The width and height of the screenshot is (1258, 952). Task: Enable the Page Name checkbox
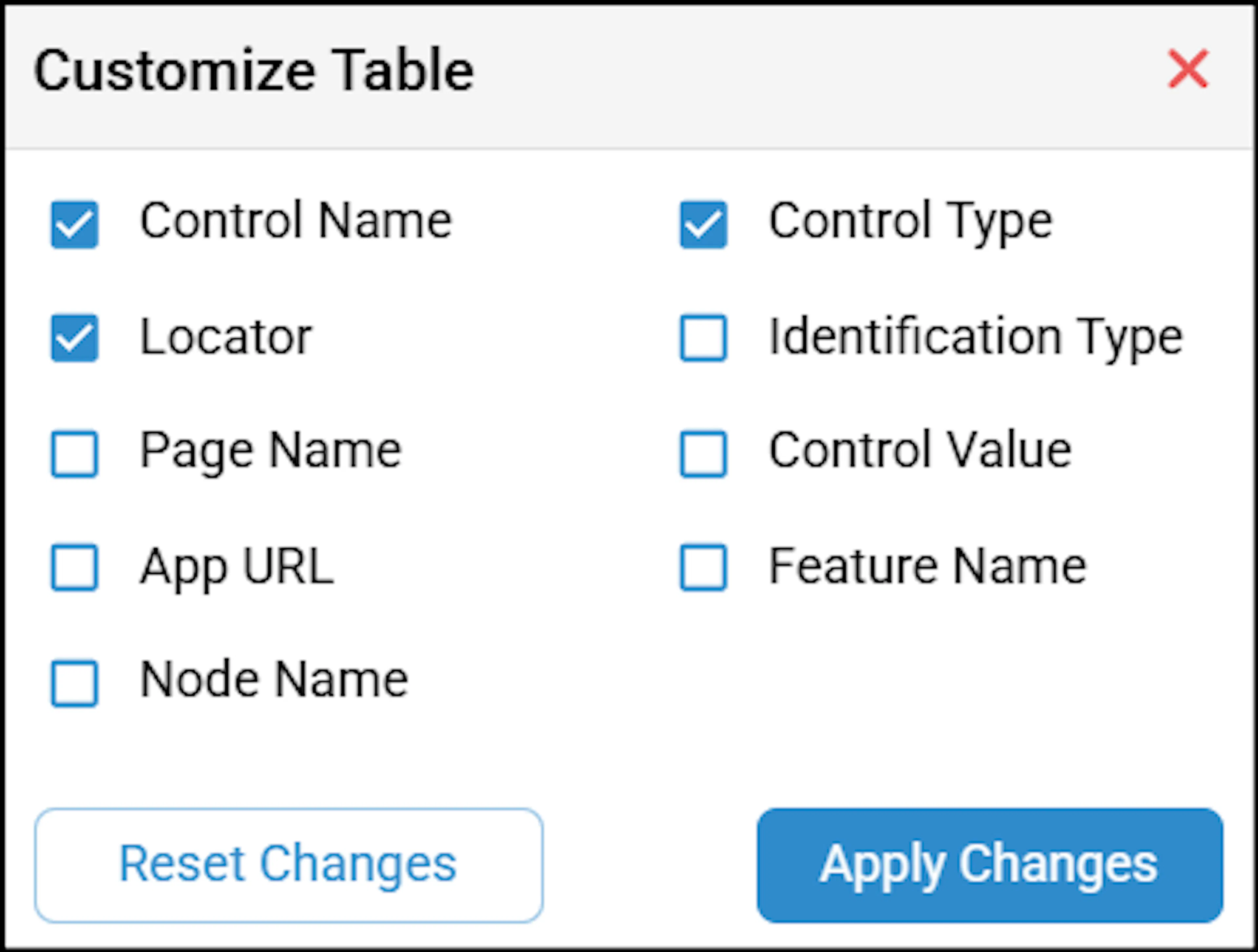coord(74,454)
